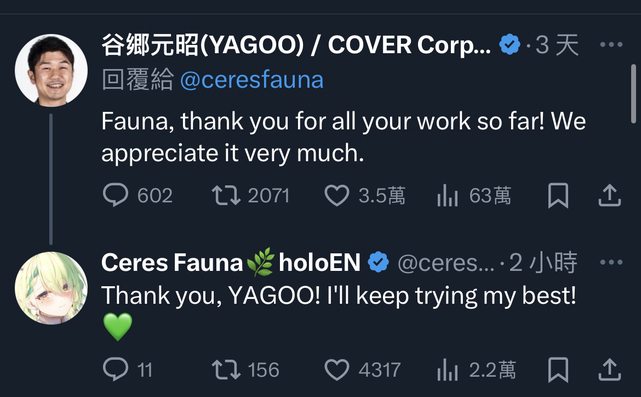Open Ceres Fauna's avatar
The image size is (641, 397).
click(x=51, y=288)
